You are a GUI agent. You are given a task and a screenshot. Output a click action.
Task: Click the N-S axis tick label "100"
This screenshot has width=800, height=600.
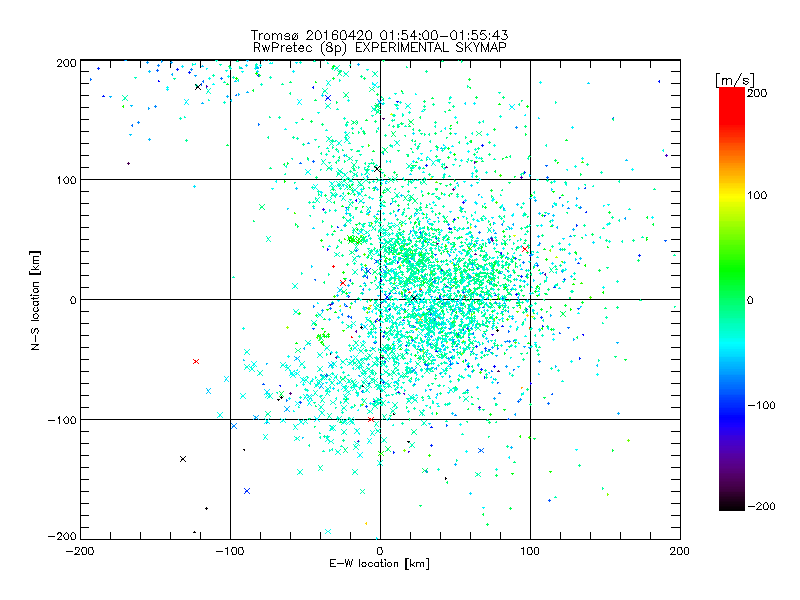(x=66, y=180)
